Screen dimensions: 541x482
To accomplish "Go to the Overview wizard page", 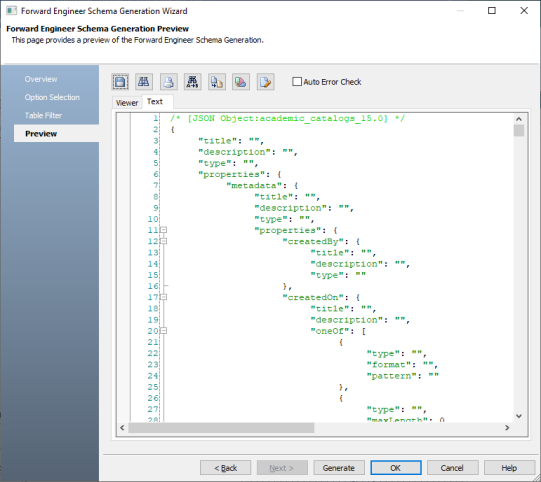I will coord(41,79).
